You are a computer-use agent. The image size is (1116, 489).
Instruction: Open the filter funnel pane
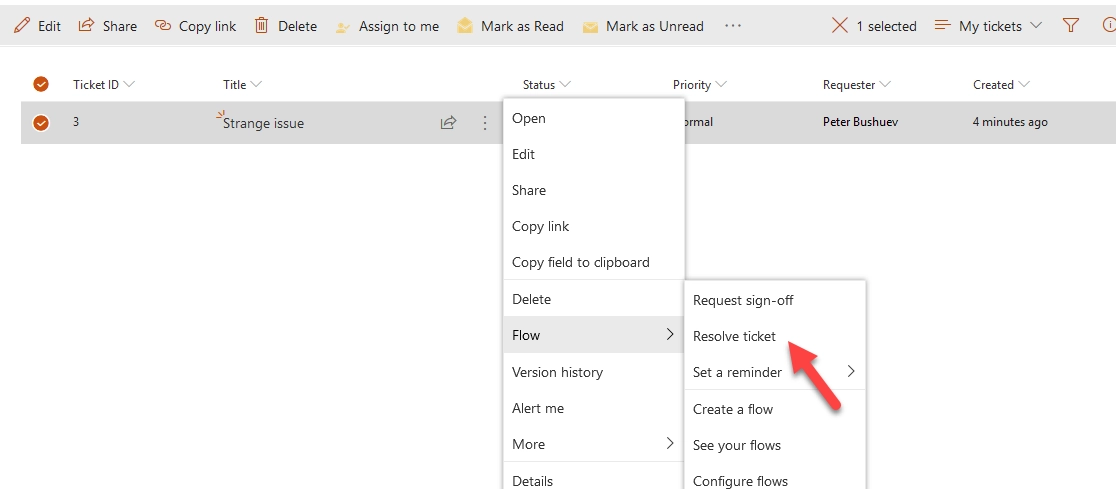[x=1070, y=26]
